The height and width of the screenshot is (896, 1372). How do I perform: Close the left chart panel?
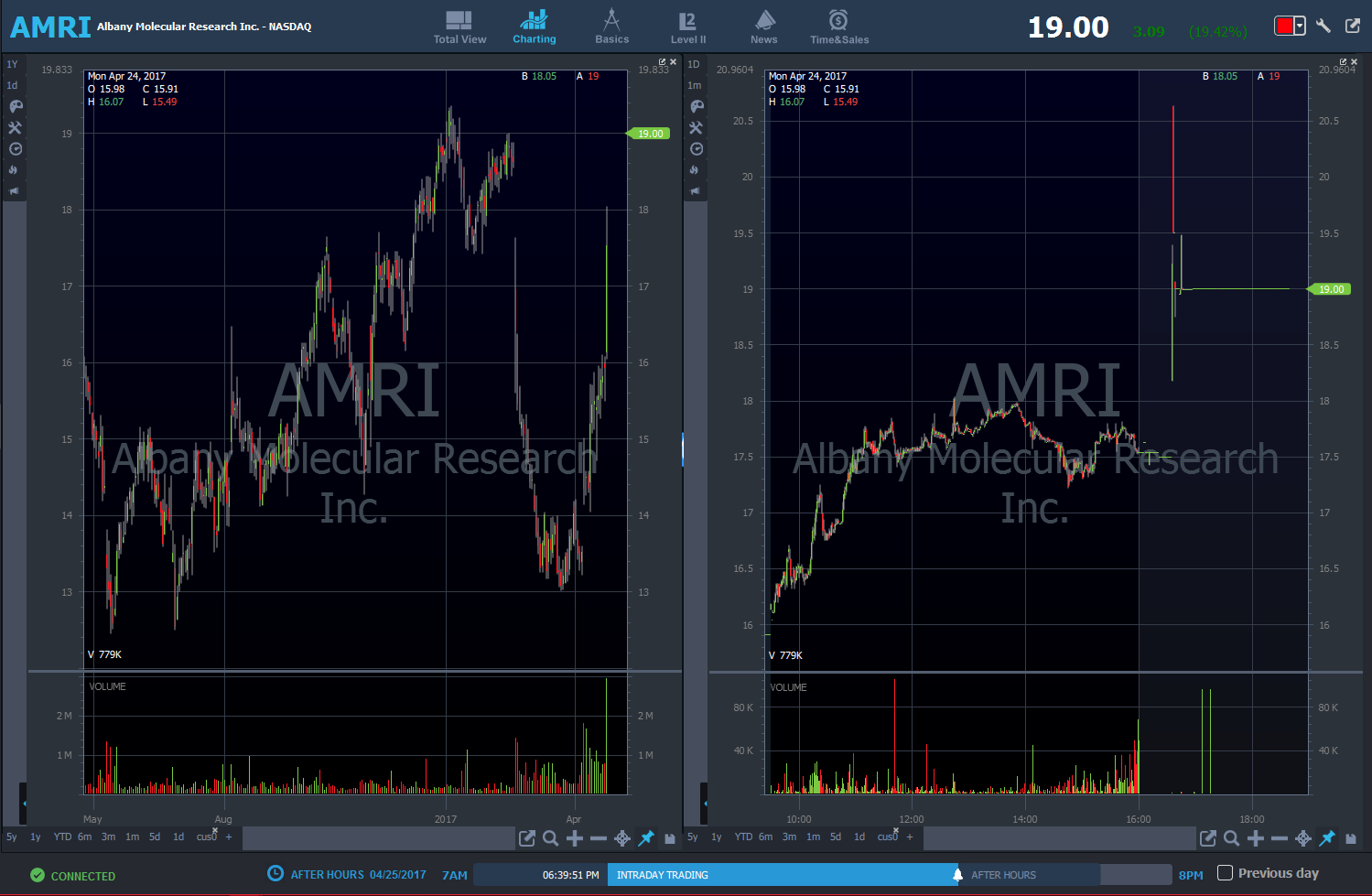click(674, 62)
